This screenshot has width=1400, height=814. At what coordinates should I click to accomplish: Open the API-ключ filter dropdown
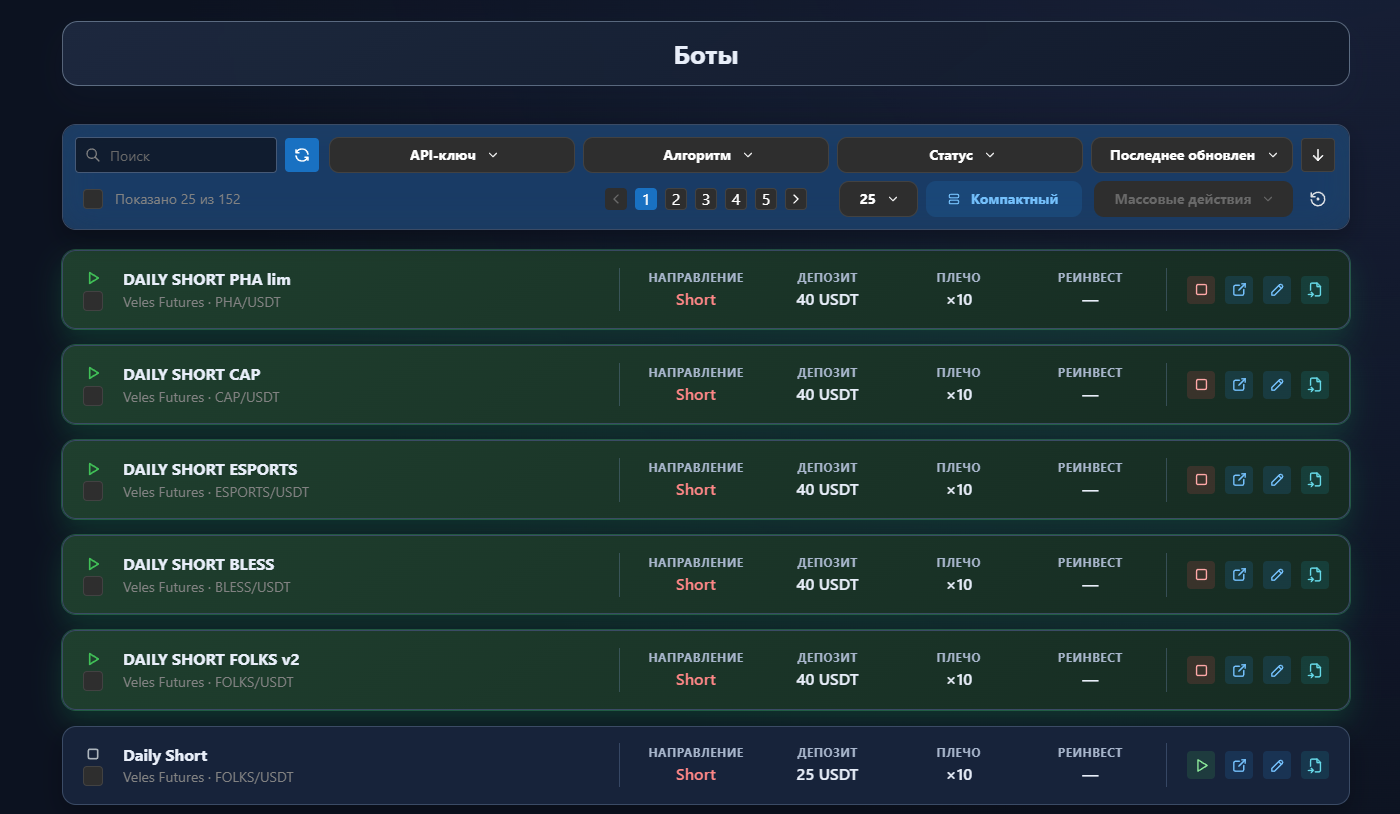[452, 155]
